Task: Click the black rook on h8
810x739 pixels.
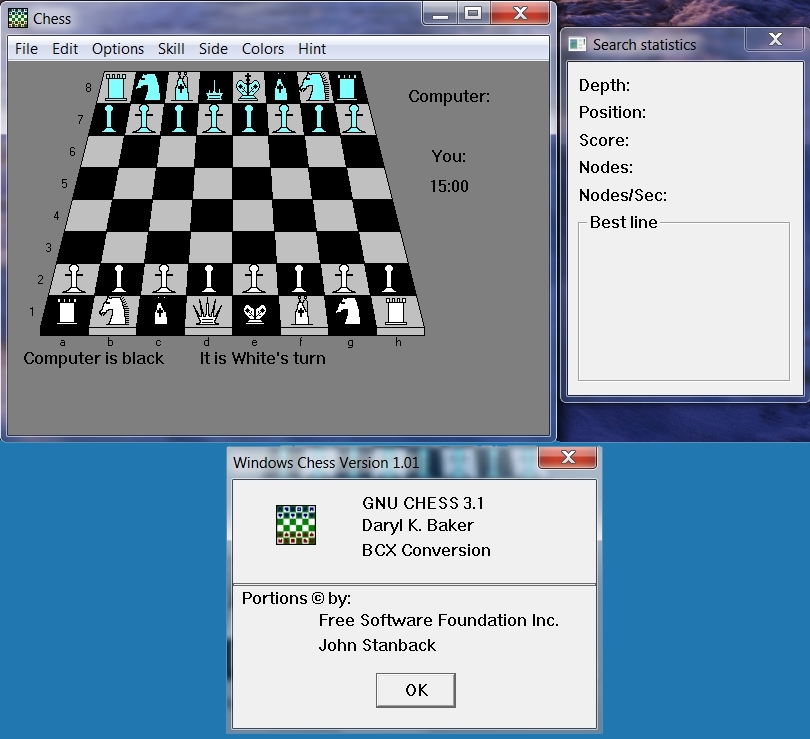Action: tap(347, 87)
